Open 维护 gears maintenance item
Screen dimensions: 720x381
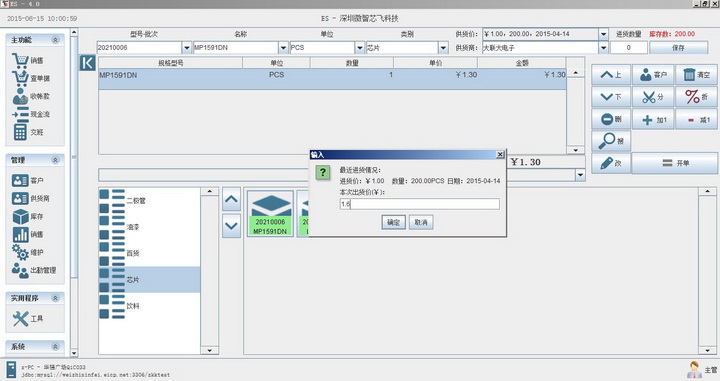point(28,252)
